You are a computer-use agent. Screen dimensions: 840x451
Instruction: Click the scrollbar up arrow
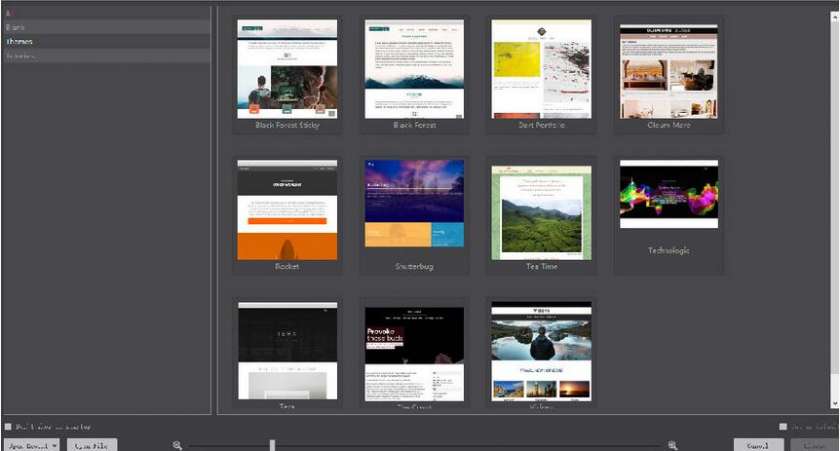click(835, 17)
